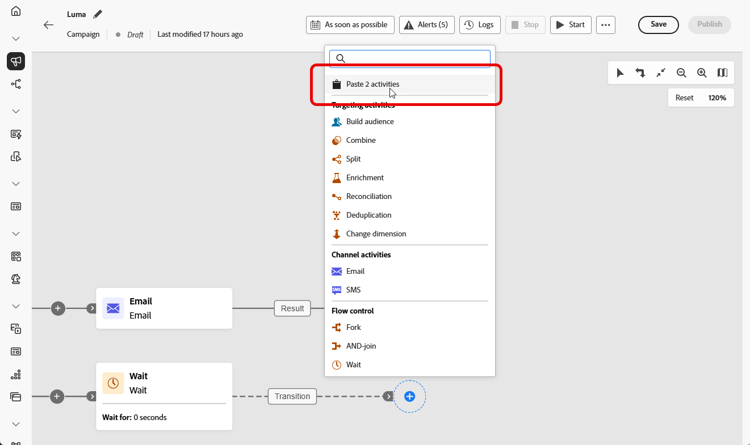Reset the canvas zoom level
The width and height of the screenshot is (750, 445).
[684, 98]
